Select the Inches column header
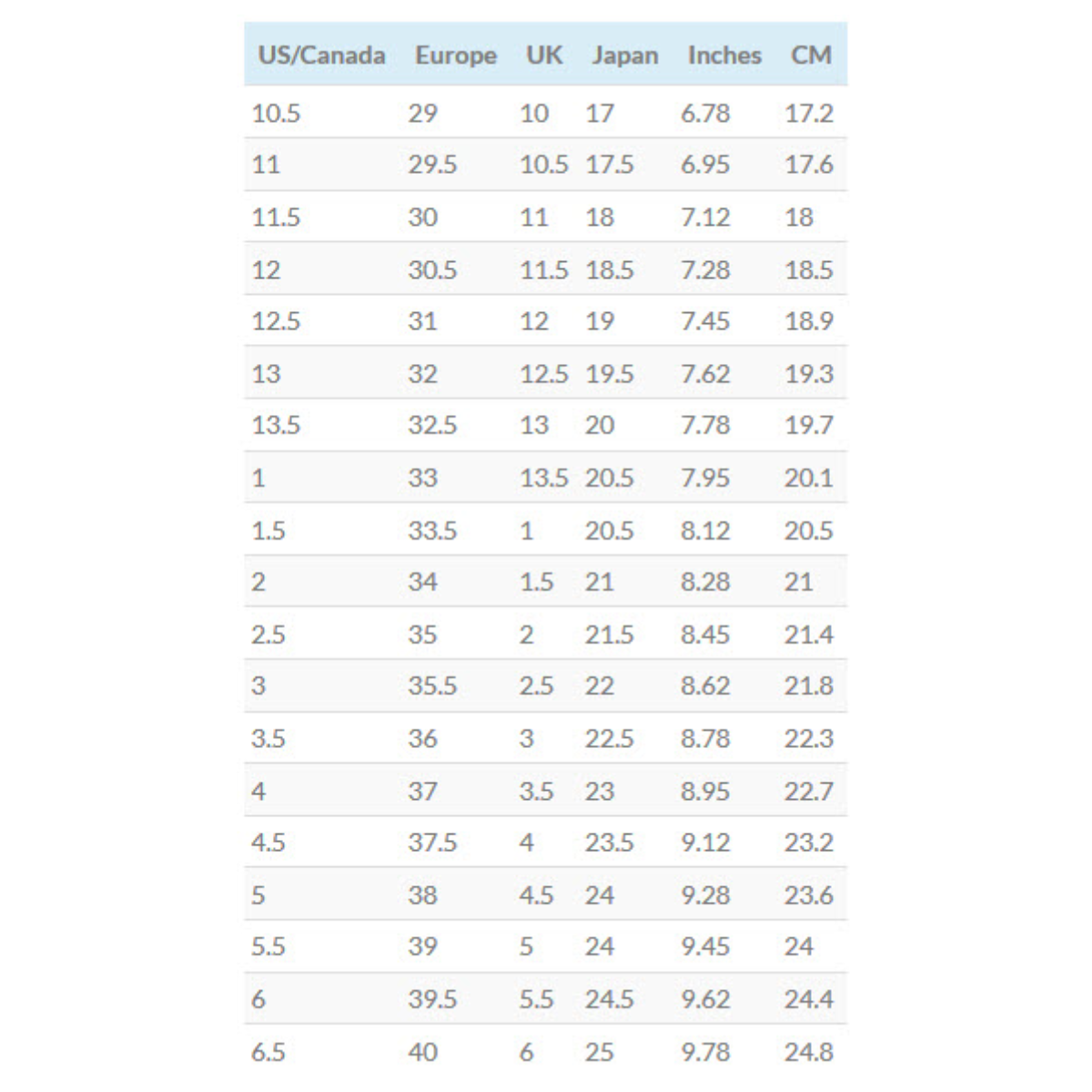The height and width of the screenshot is (1092, 1092). pyautogui.click(x=724, y=56)
